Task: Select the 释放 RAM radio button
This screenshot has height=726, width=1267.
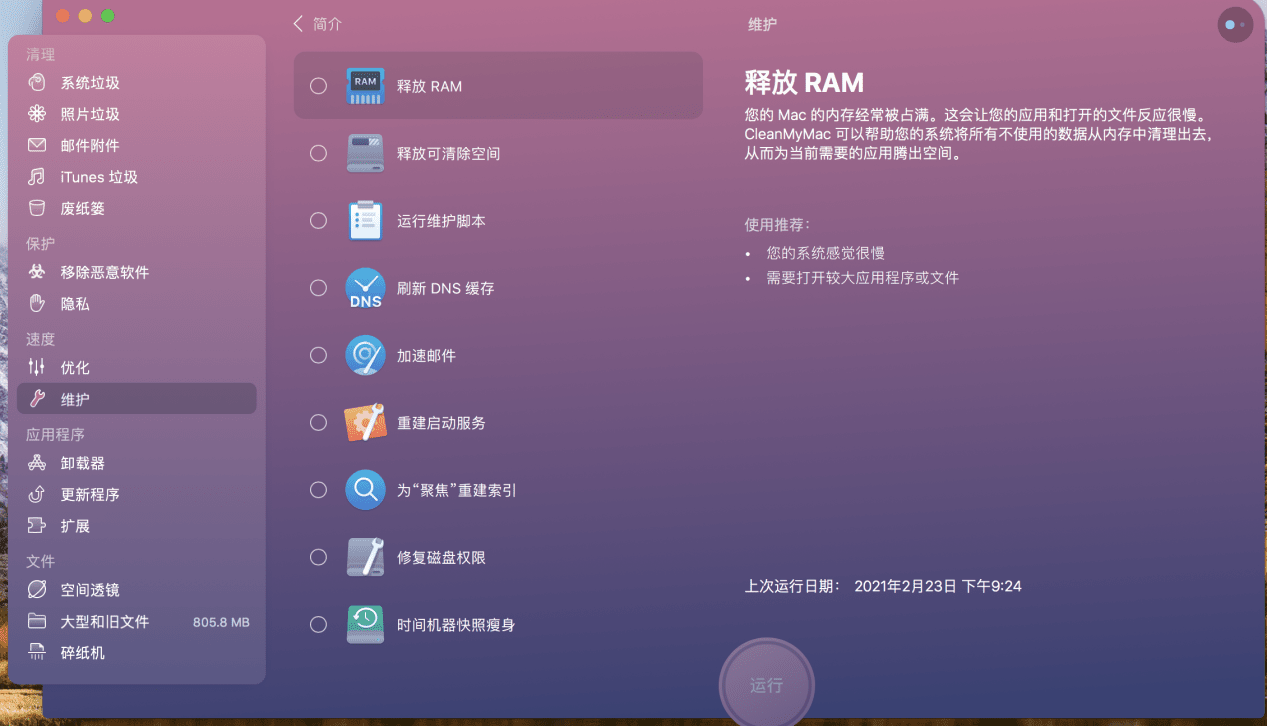Action: pos(318,86)
